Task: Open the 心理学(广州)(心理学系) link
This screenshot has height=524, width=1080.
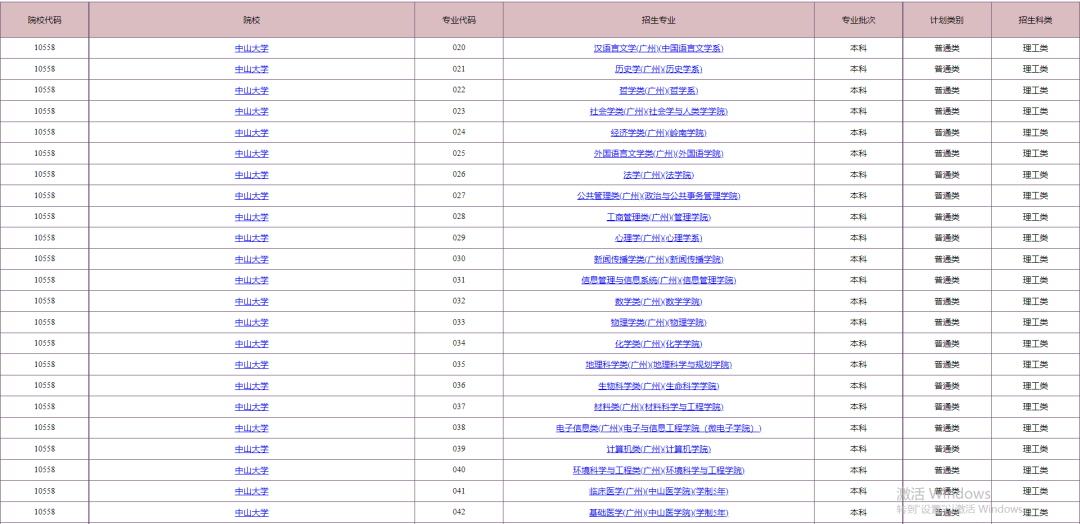Action: 658,238
